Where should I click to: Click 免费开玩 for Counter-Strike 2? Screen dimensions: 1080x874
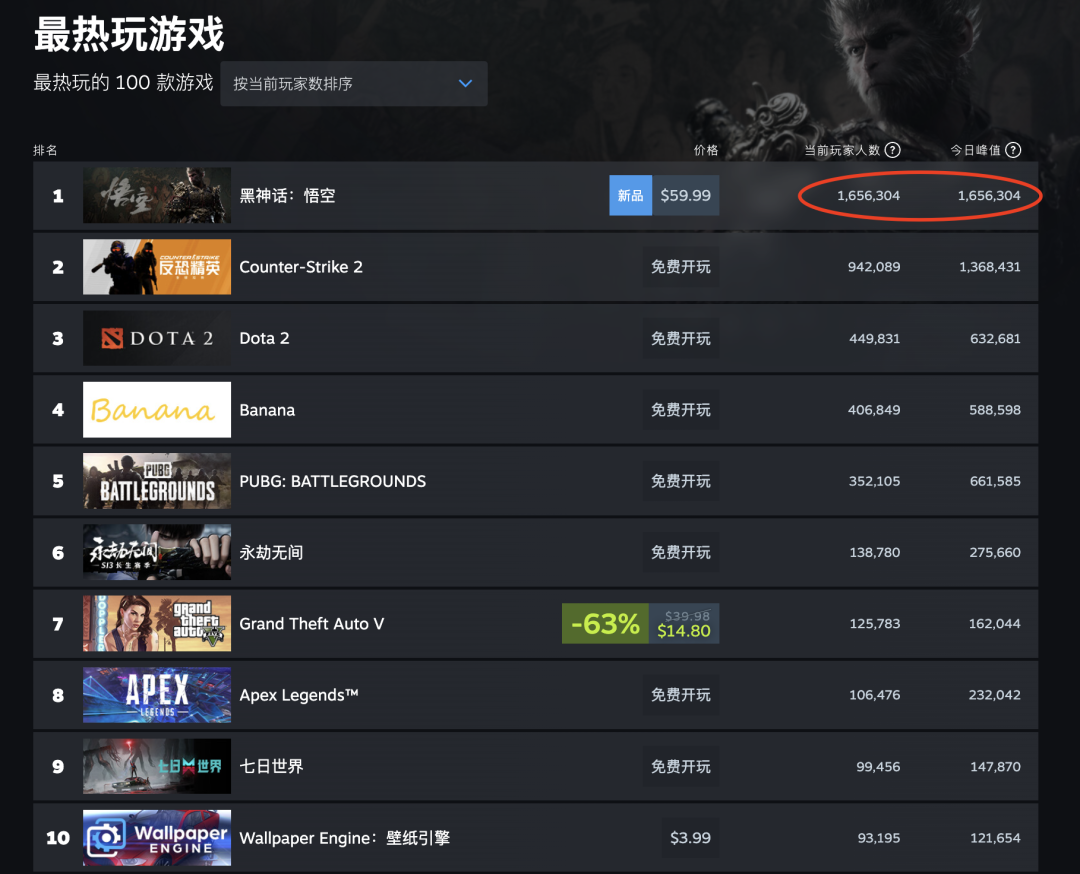[x=681, y=267]
